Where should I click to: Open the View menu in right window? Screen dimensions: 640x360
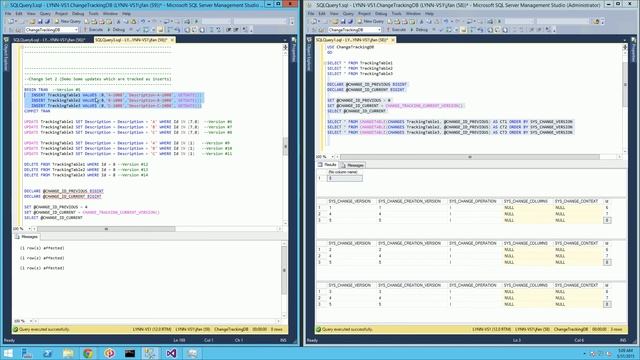coord(334,13)
